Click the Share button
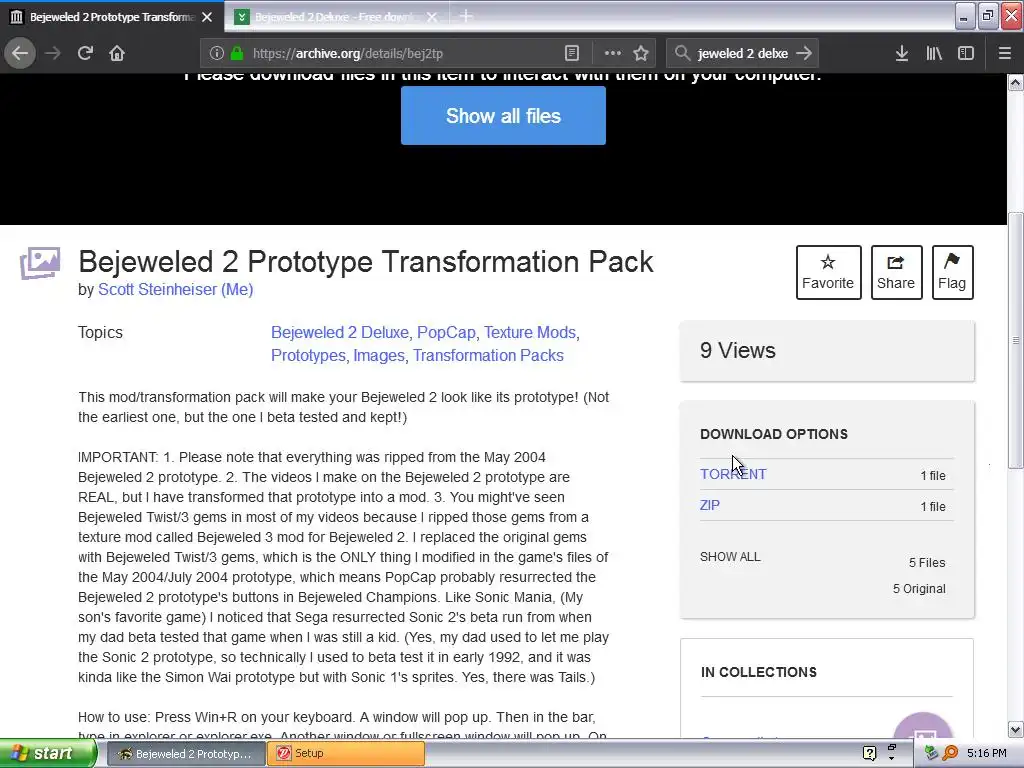The width and height of the screenshot is (1024, 768). 896,272
